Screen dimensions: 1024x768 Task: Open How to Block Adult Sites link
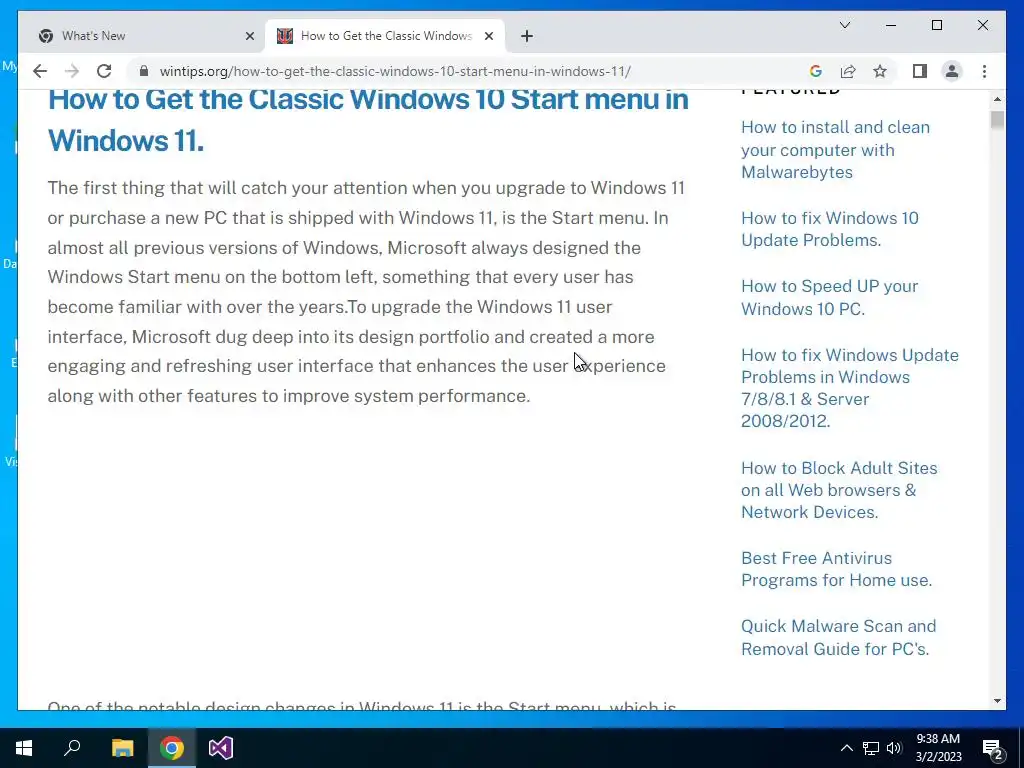pyautogui.click(x=839, y=490)
